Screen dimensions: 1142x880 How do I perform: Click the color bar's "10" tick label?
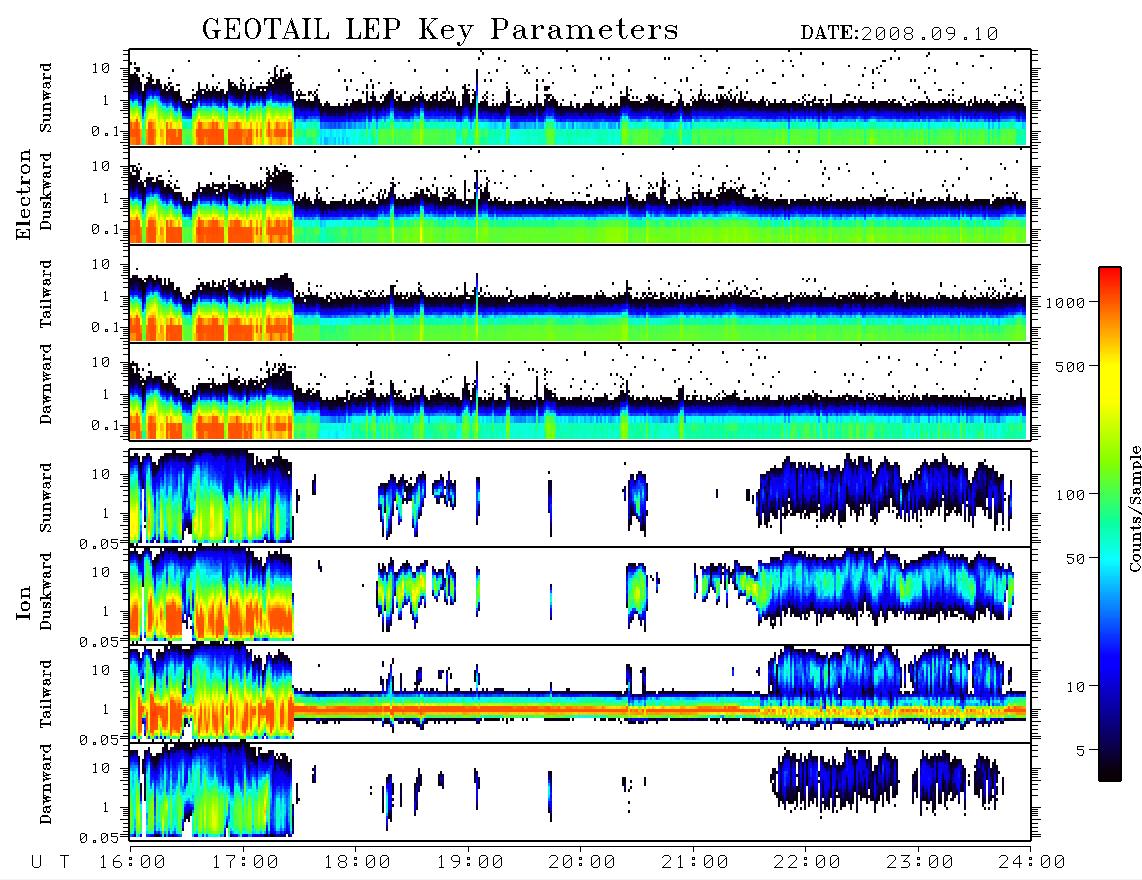(1075, 687)
